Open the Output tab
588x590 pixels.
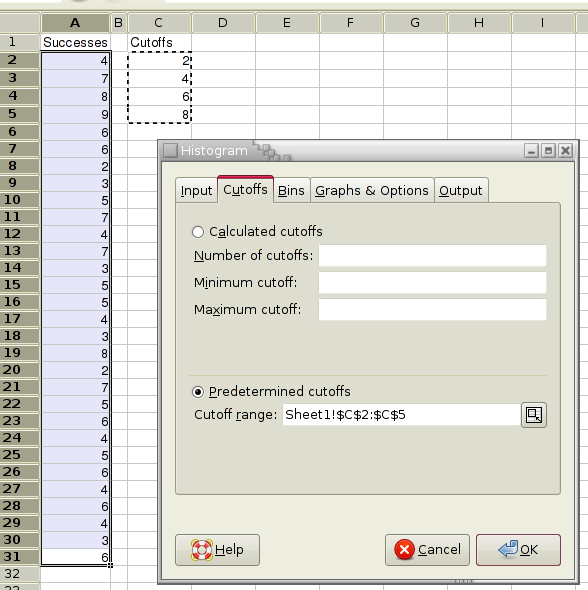(x=461, y=190)
